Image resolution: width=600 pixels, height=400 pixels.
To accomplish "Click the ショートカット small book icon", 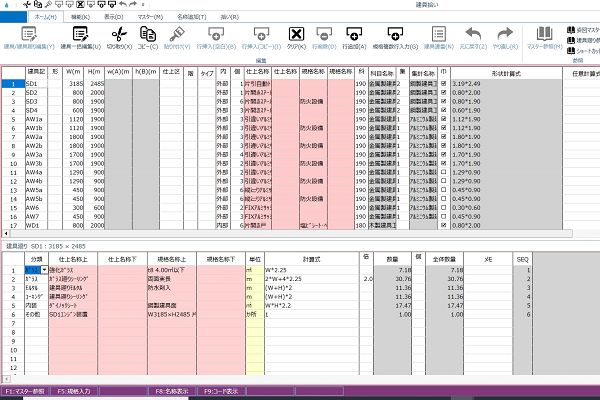I will click(571, 51).
